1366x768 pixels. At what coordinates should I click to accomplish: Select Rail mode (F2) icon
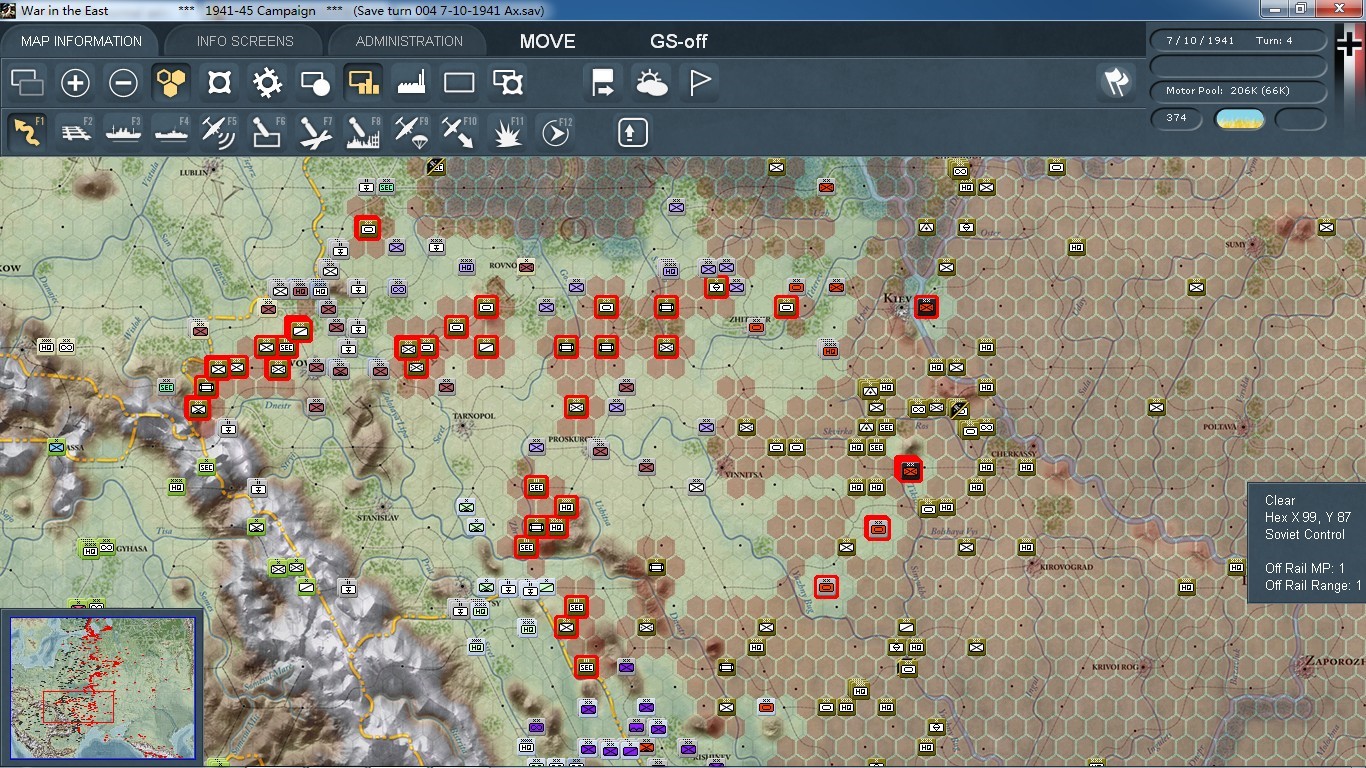76,132
